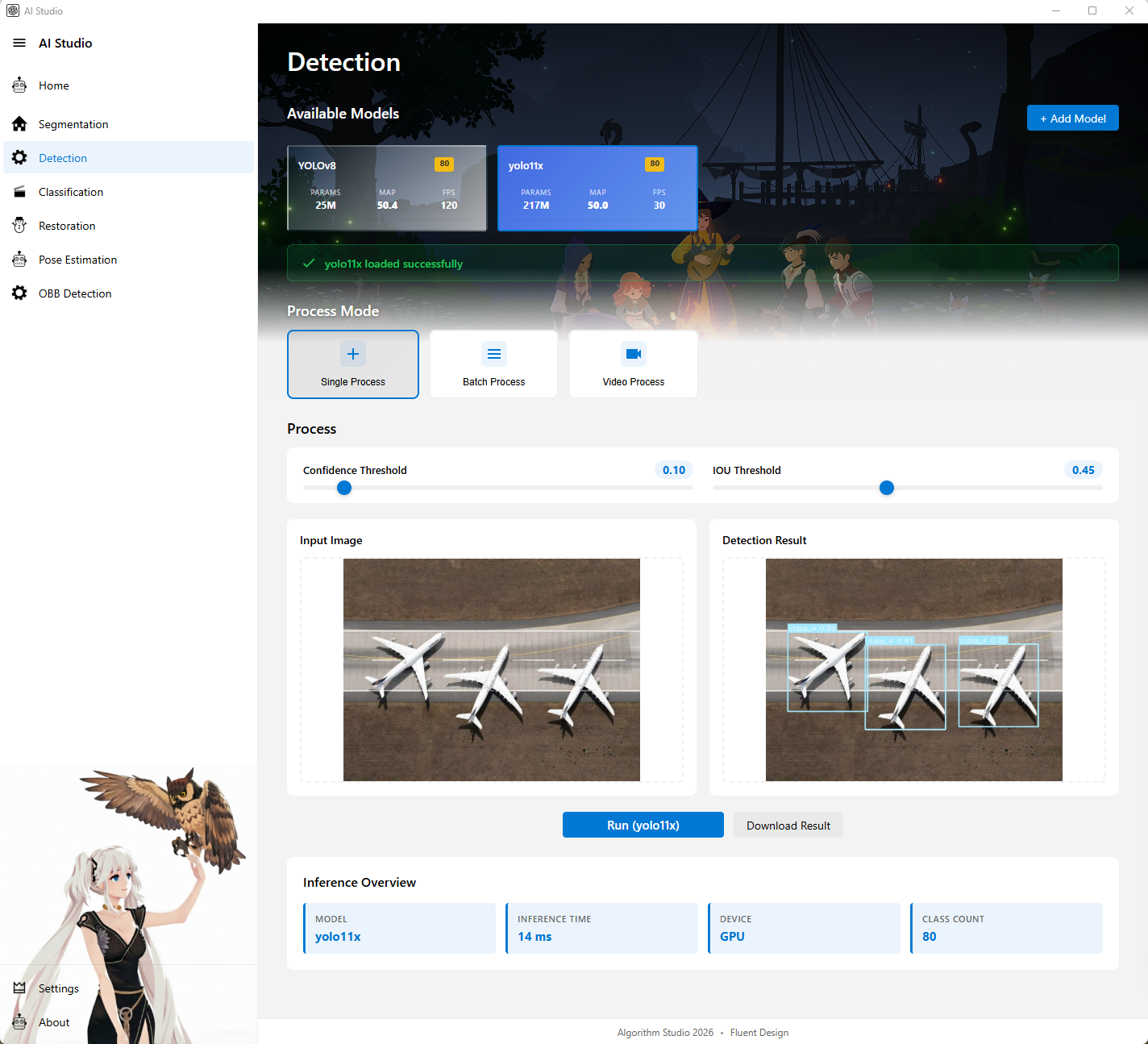1148x1044 pixels.
Task: Click the Confidence Threshold slider handle
Action: [x=344, y=488]
